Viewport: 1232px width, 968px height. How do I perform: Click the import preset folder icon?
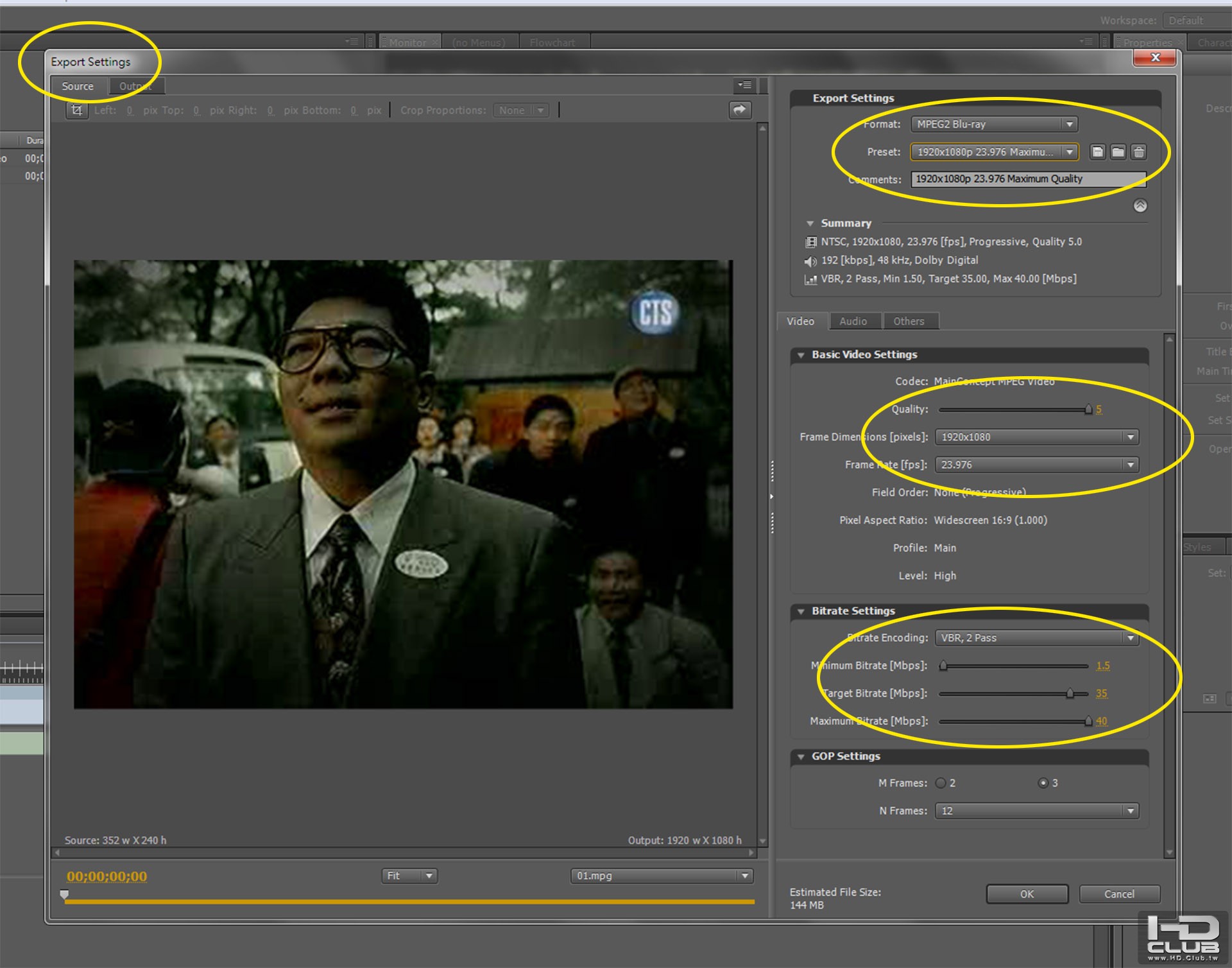pos(1118,152)
